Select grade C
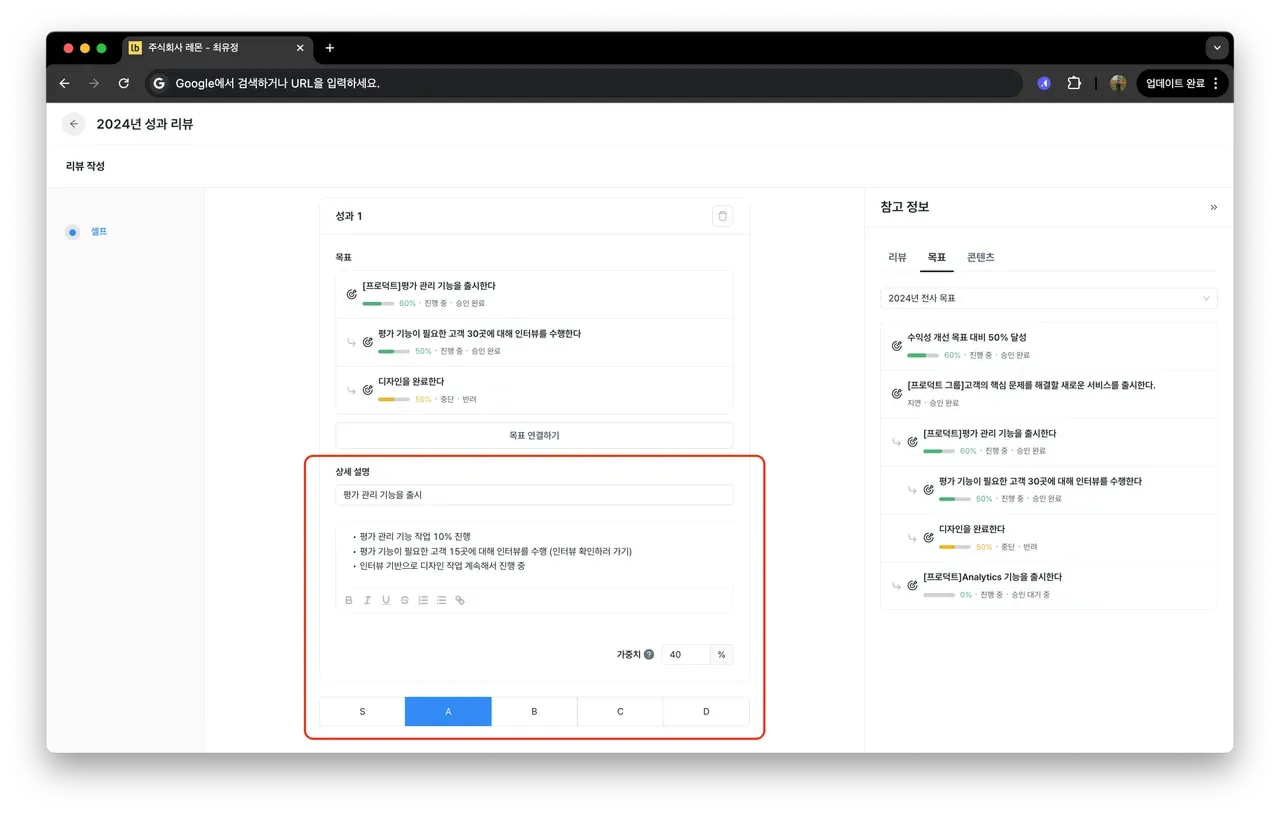The width and height of the screenshot is (1280, 814). 620,711
